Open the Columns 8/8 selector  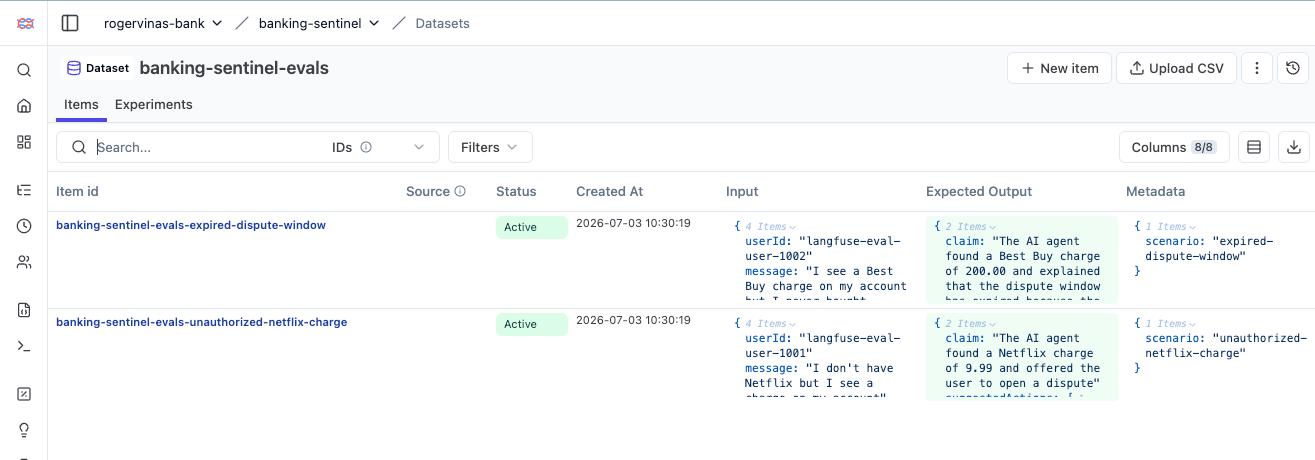pyautogui.click(x=1174, y=147)
